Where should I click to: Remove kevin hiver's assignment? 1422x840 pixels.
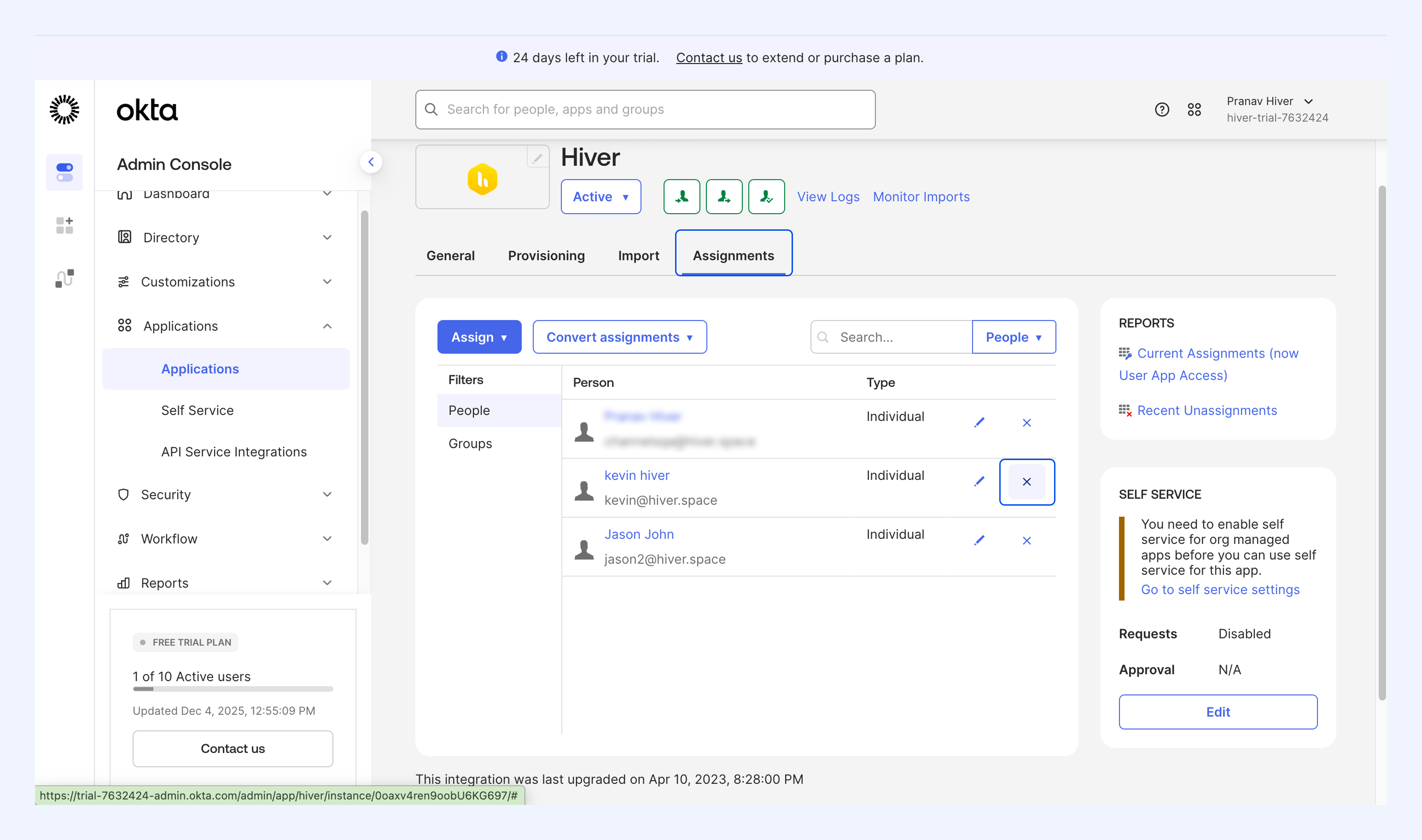coord(1027,482)
